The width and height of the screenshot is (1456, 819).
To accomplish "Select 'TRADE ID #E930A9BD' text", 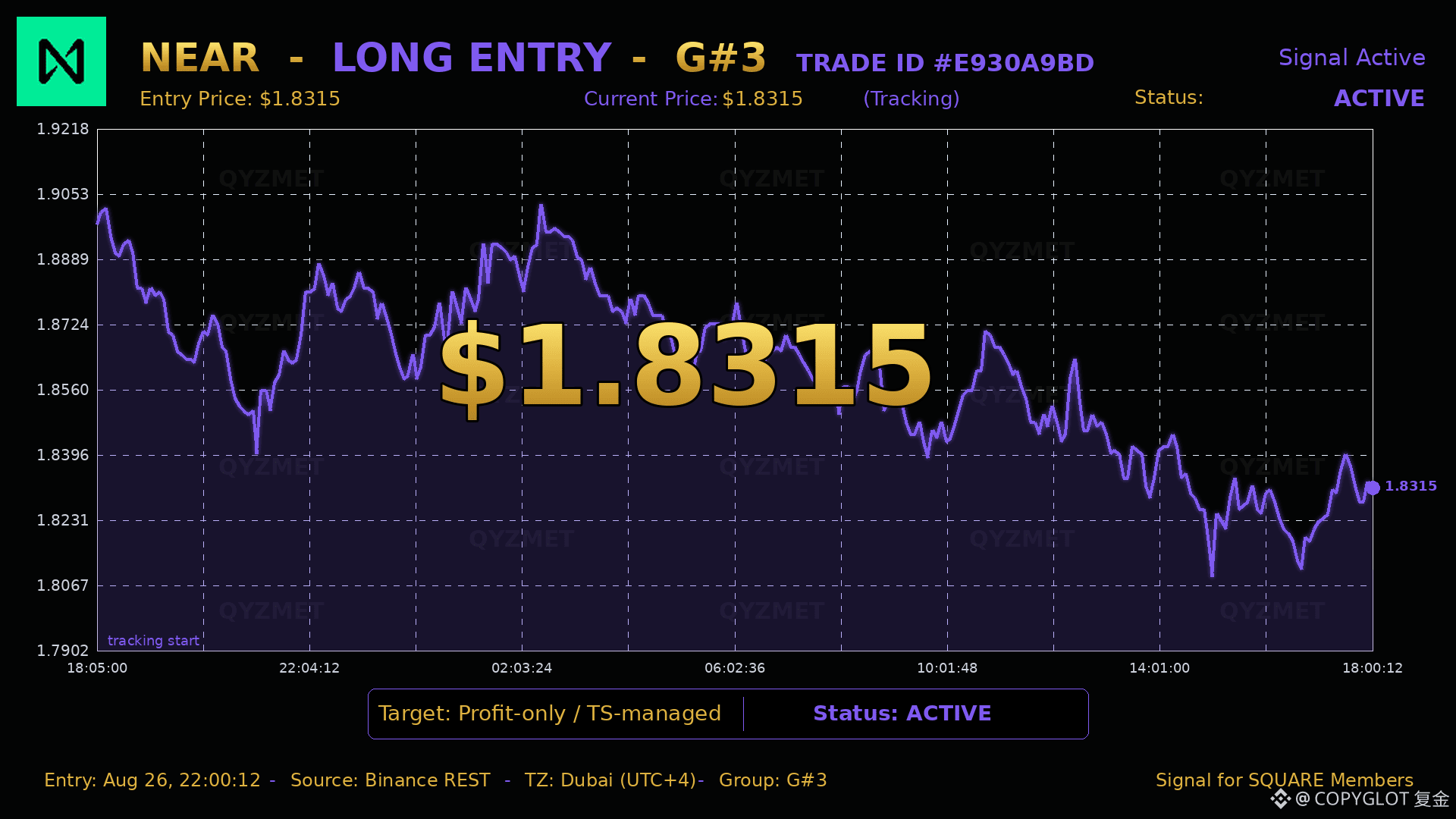I will click(x=945, y=63).
